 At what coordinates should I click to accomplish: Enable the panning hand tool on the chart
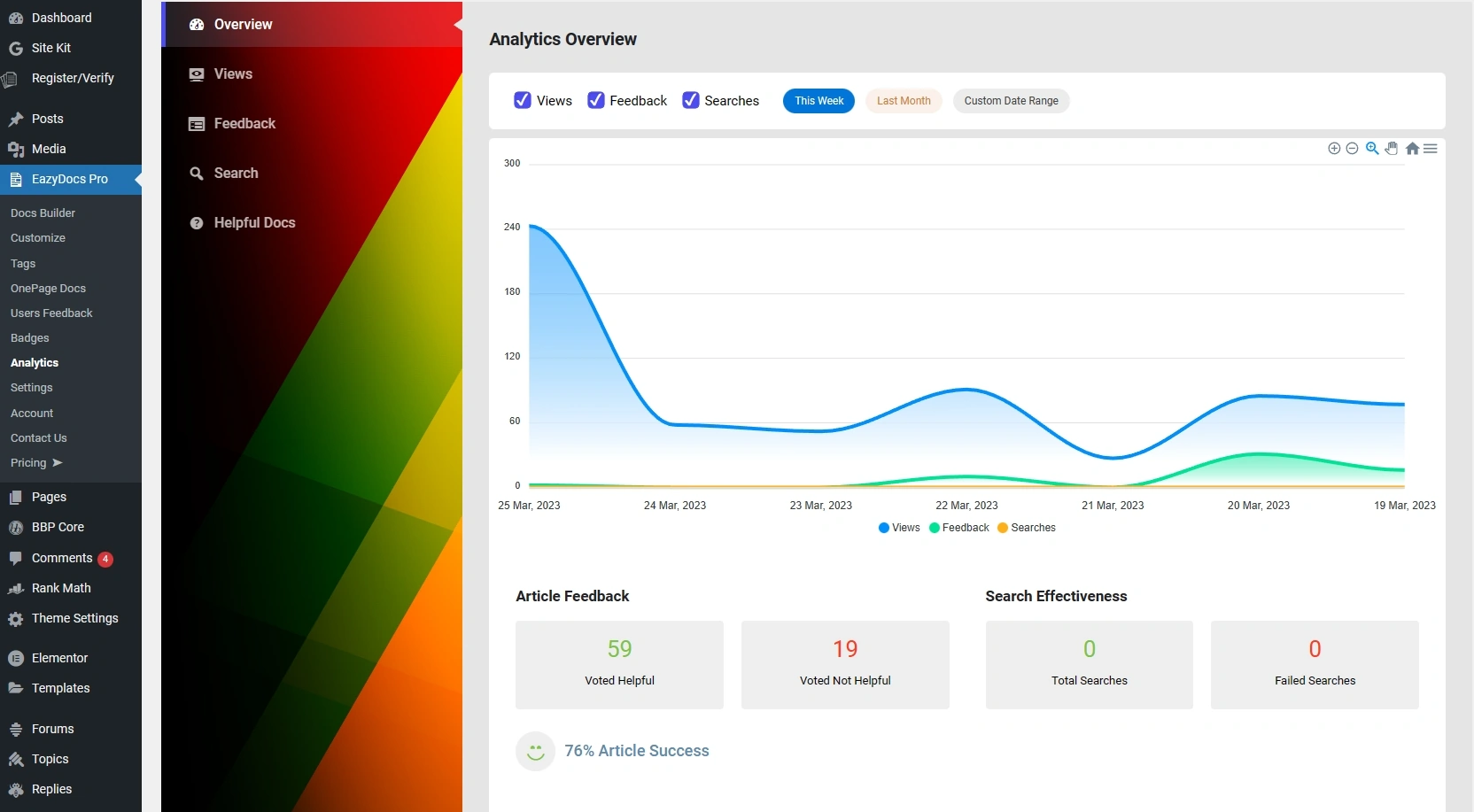pos(1393,148)
